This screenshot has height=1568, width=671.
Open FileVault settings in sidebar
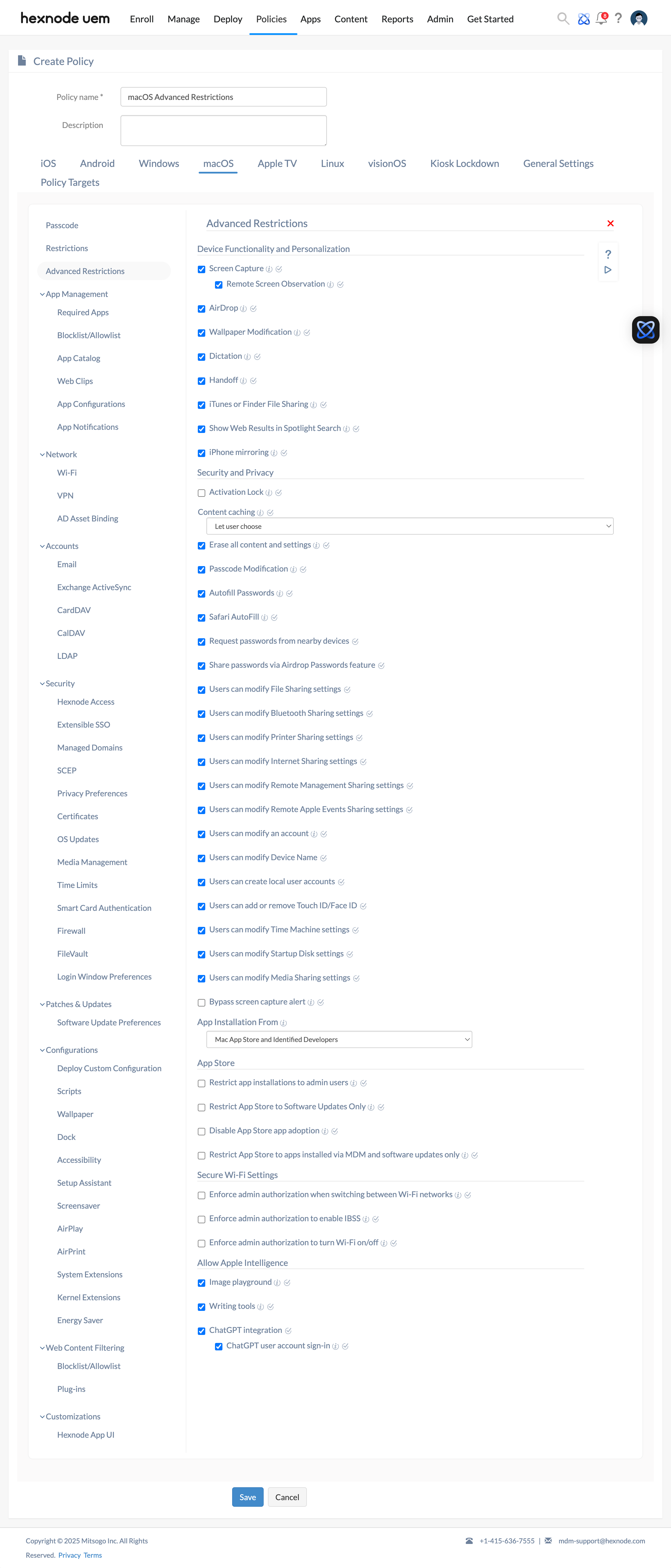pos(72,954)
